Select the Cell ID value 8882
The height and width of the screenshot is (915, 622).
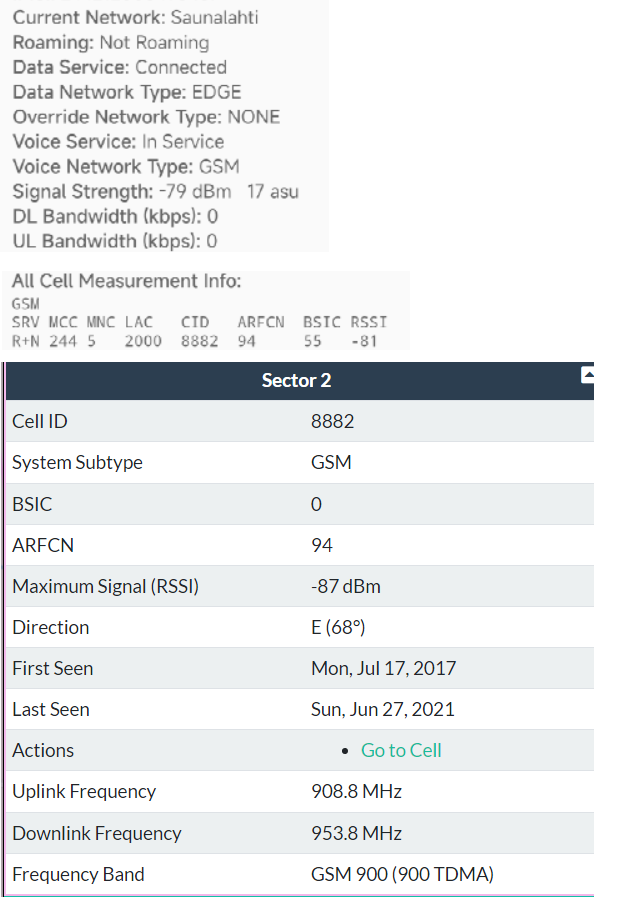click(x=333, y=421)
